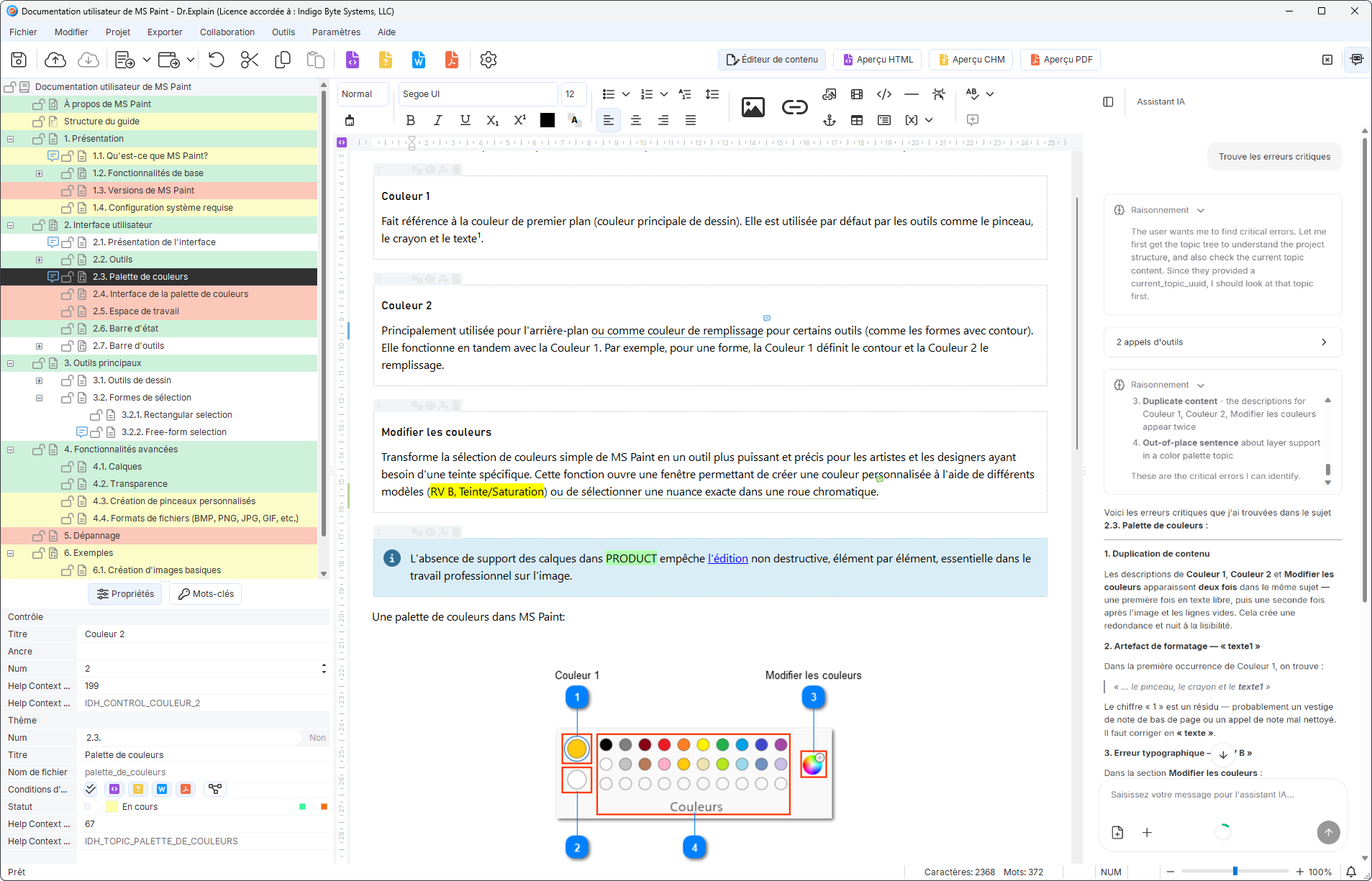The width and height of the screenshot is (1372, 881).
Task: Follow the l'édition hyperlink
Action: point(728,559)
